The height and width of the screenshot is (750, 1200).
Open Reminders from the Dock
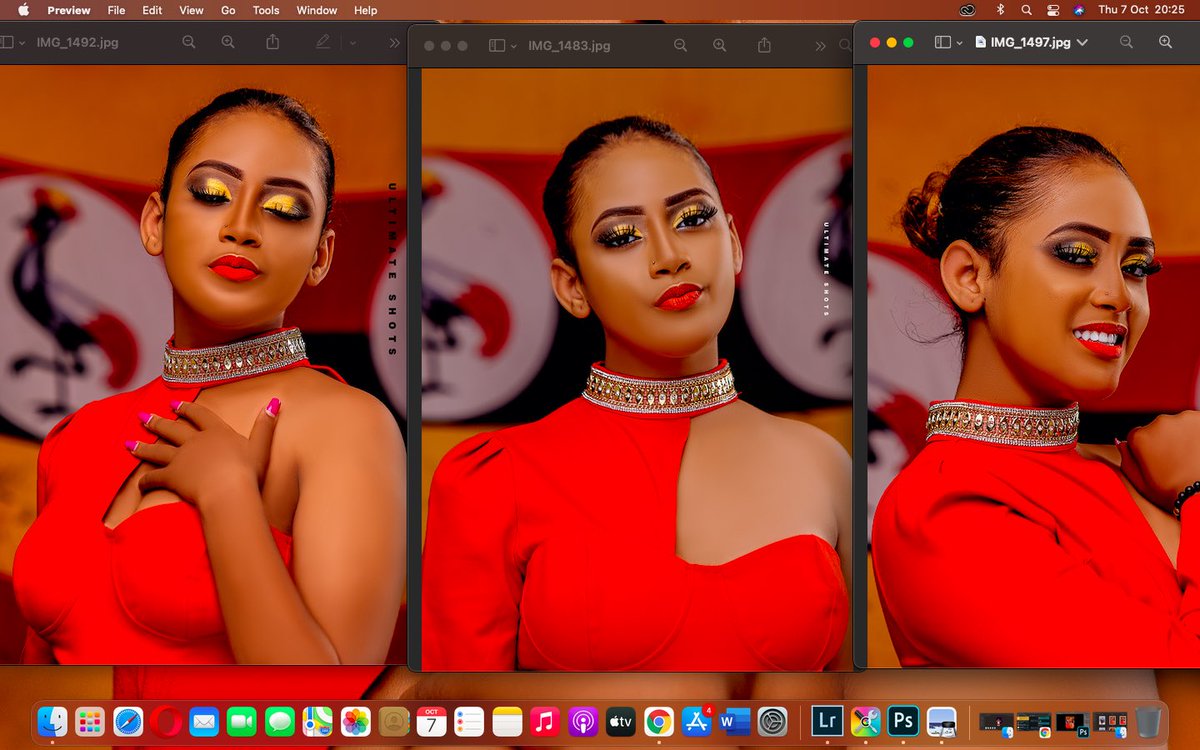469,721
